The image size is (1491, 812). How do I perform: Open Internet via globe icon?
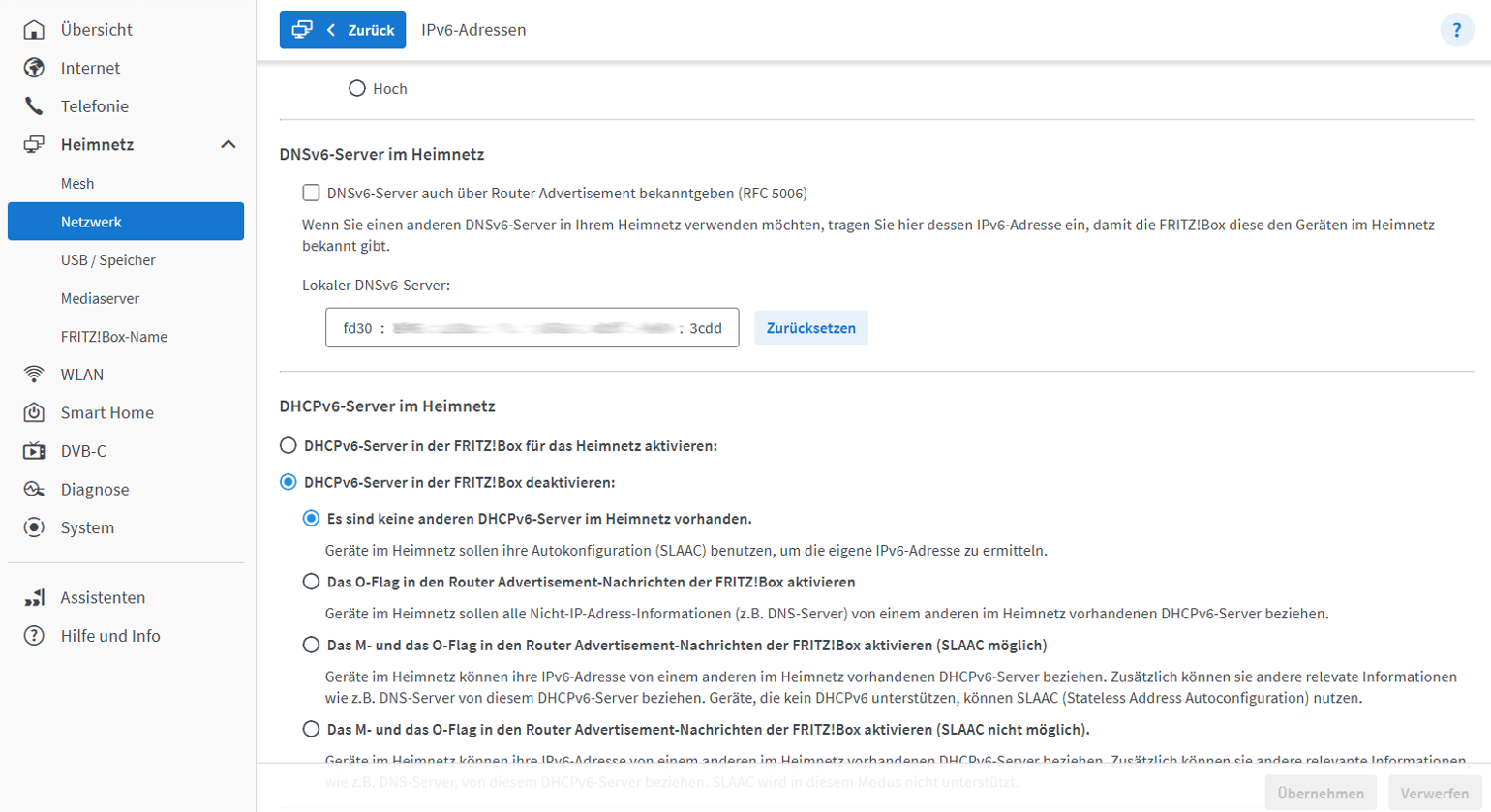[34, 68]
